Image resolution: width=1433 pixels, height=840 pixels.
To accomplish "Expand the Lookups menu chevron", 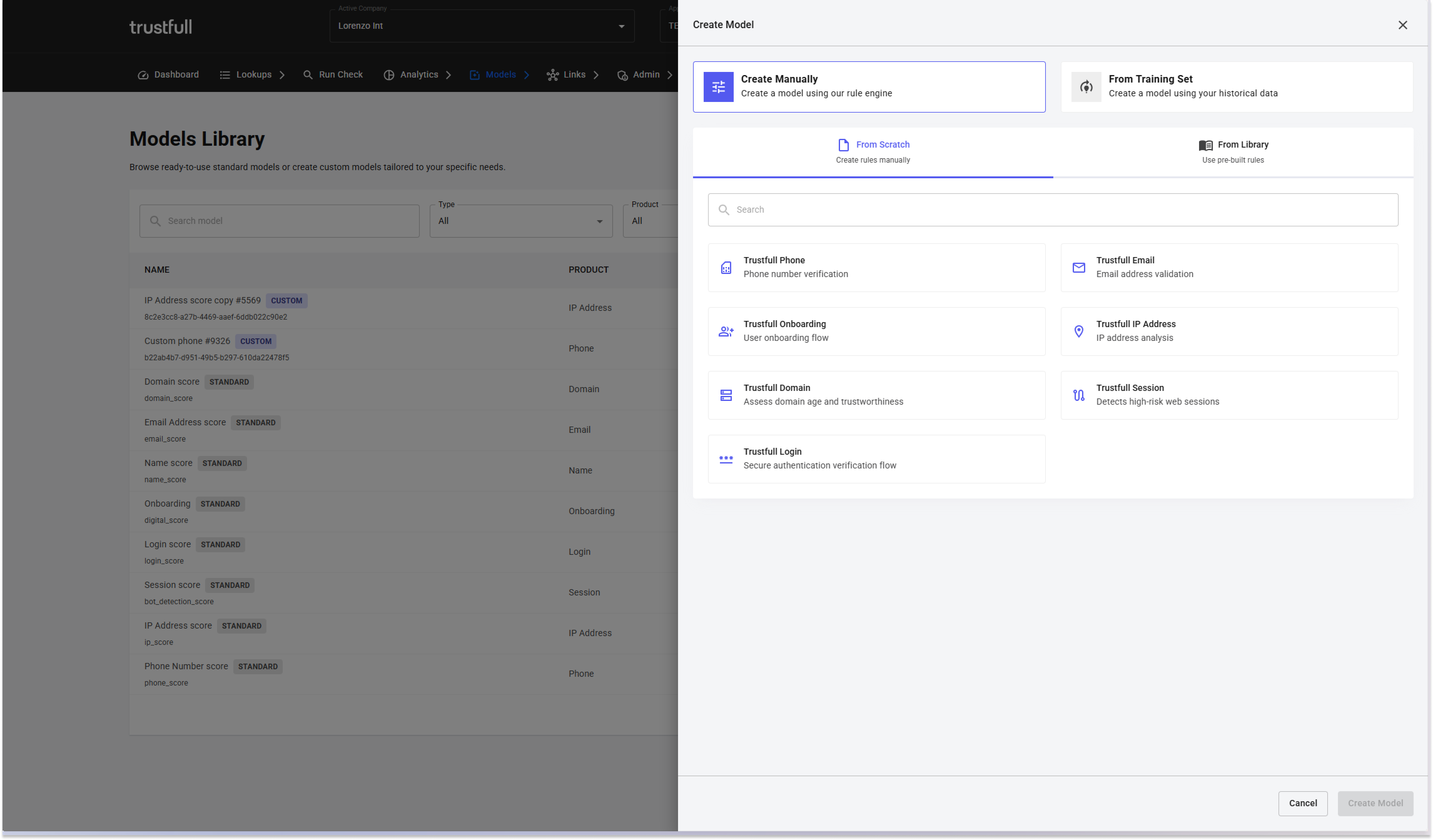I will (x=282, y=75).
